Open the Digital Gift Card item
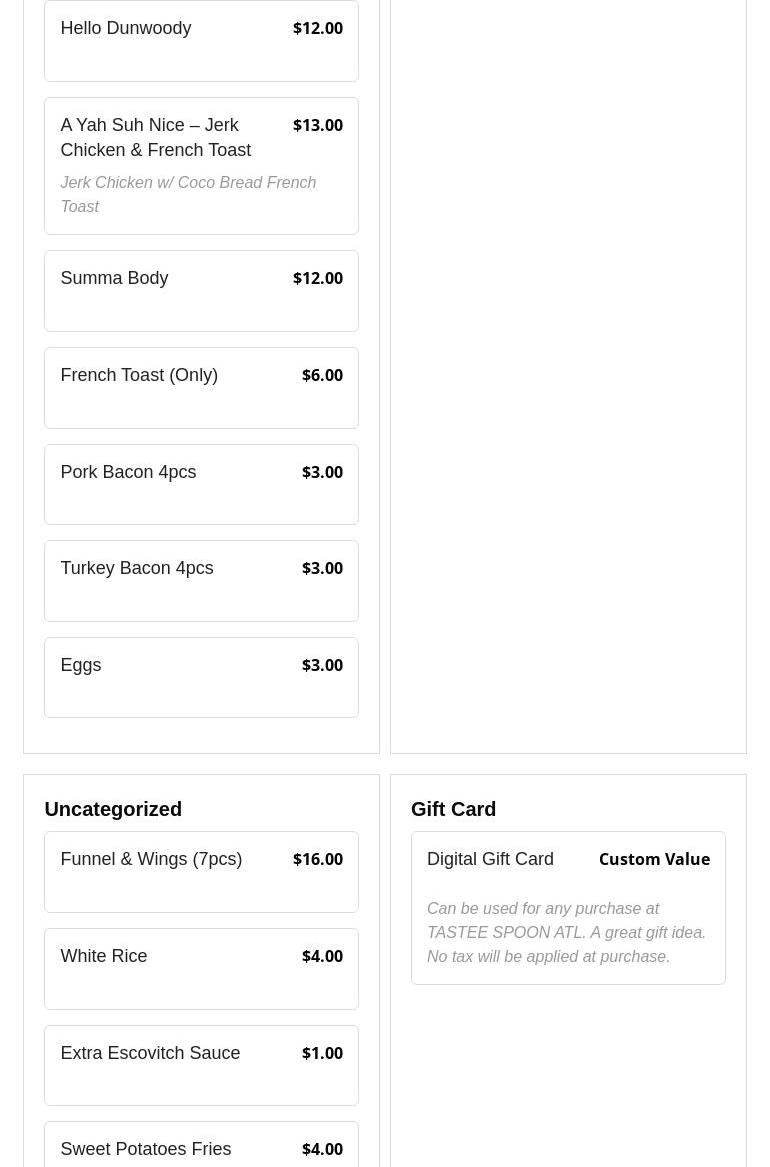 490,860
